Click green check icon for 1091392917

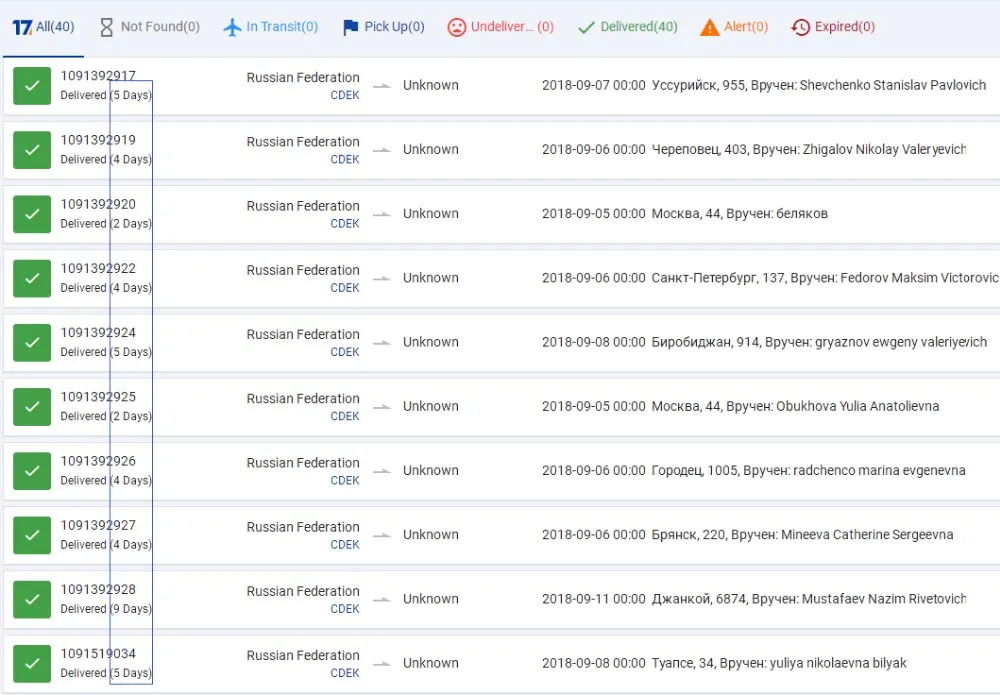32,85
